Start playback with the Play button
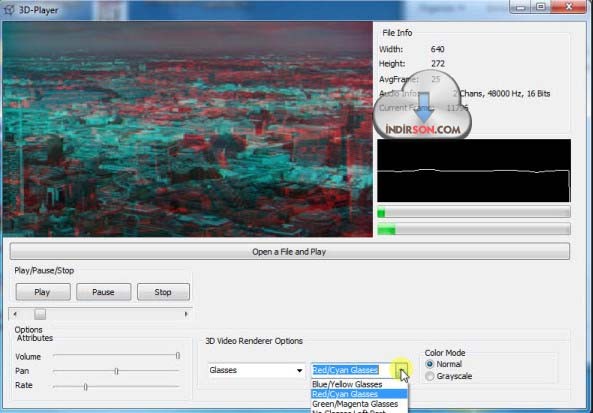This screenshot has width=593, height=413. 43,292
